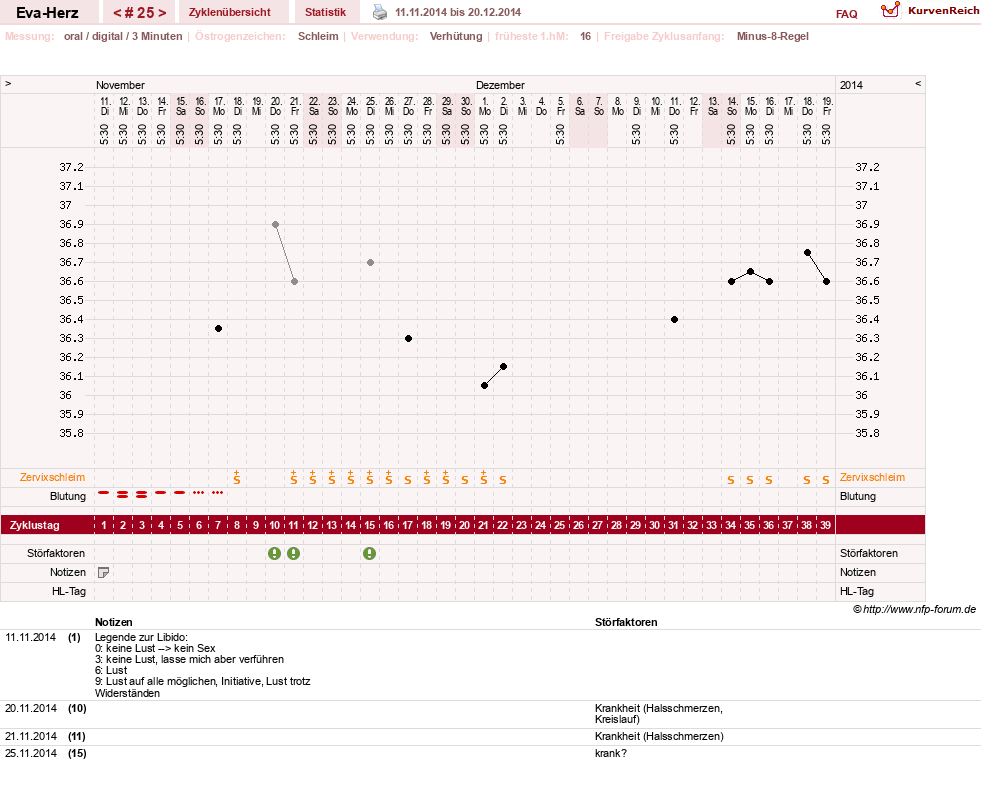Image resolution: width=981 pixels, height=807 pixels.
Task: Click the spotting marker on cycle day 7
Action: [218, 493]
